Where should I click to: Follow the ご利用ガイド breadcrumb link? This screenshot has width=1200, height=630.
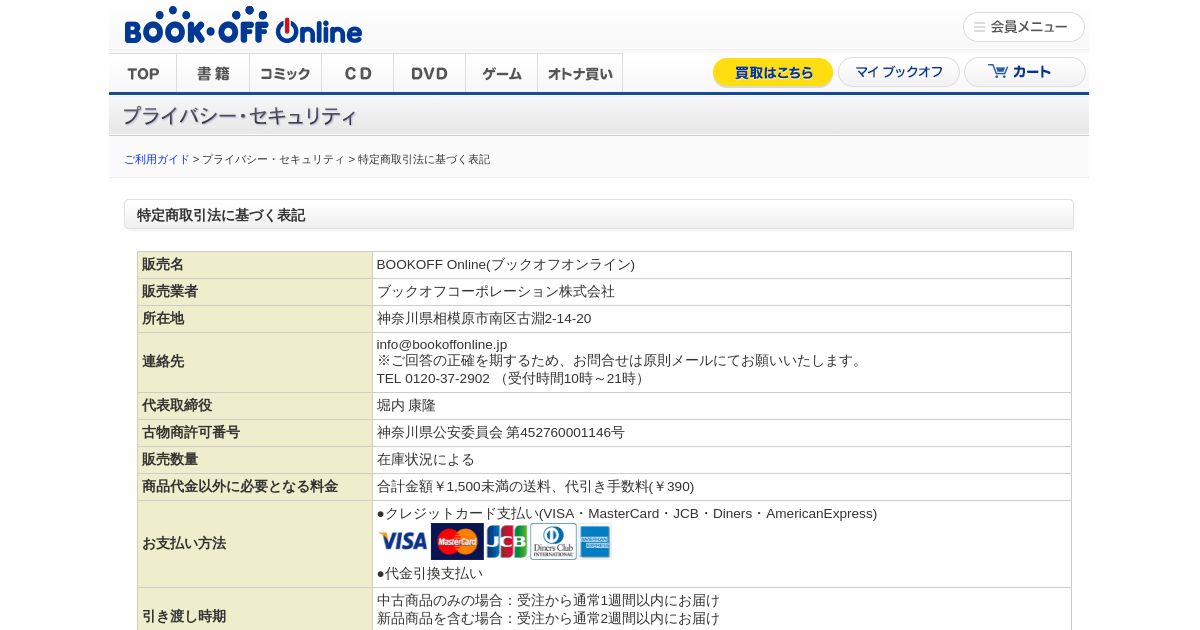157,160
